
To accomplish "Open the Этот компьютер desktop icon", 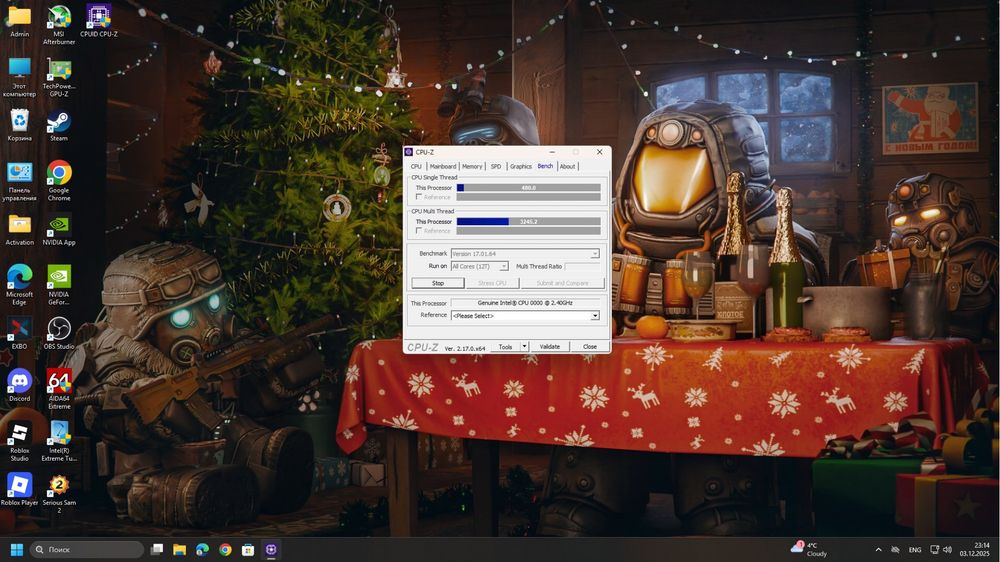I will tap(19, 77).
